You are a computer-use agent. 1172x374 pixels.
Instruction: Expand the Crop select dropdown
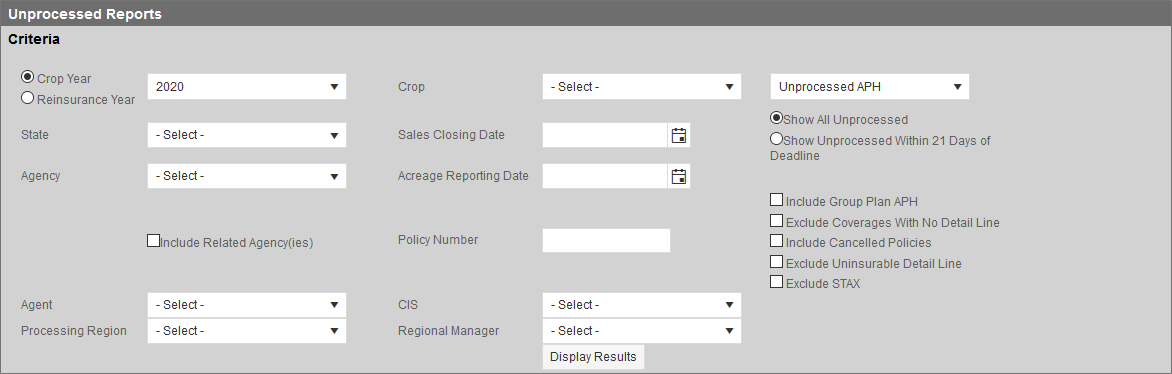coord(642,87)
